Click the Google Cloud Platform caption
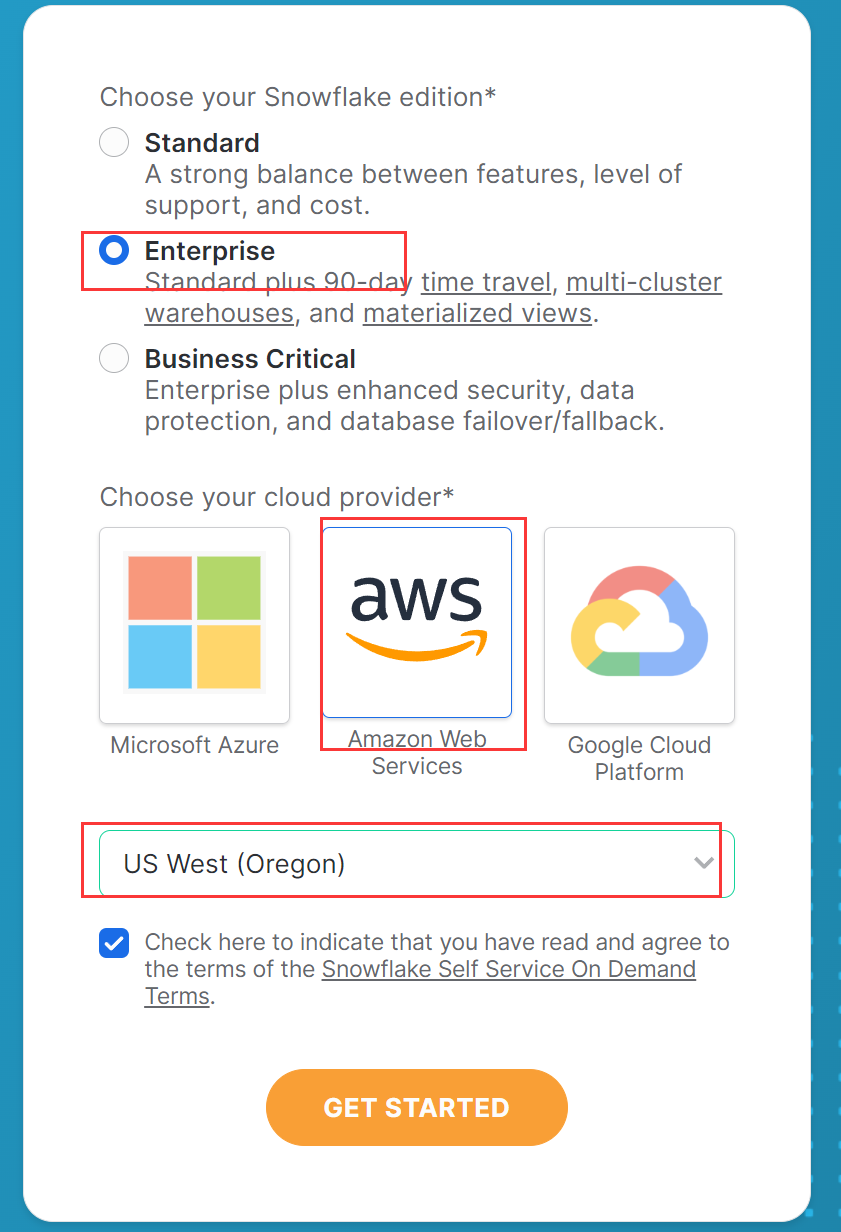 tap(639, 758)
